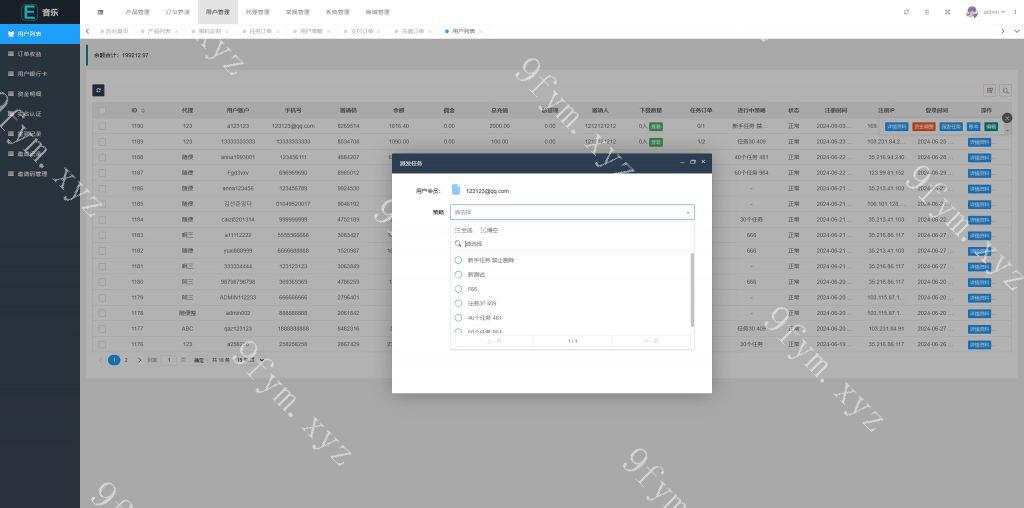
Task: Tick the checkbox for row ID 1188
Action: click(x=103, y=157)
